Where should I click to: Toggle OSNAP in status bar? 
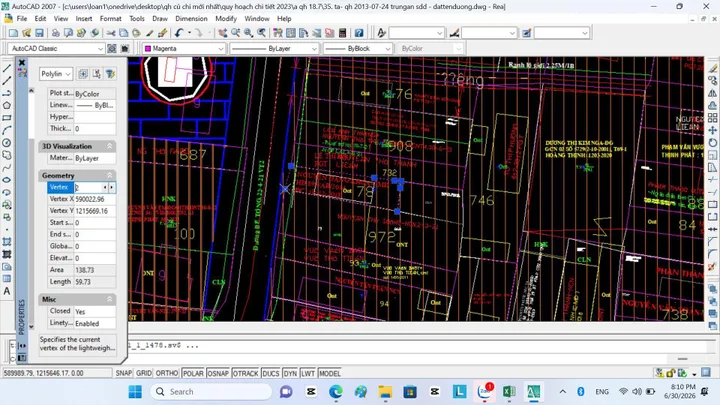218,373
